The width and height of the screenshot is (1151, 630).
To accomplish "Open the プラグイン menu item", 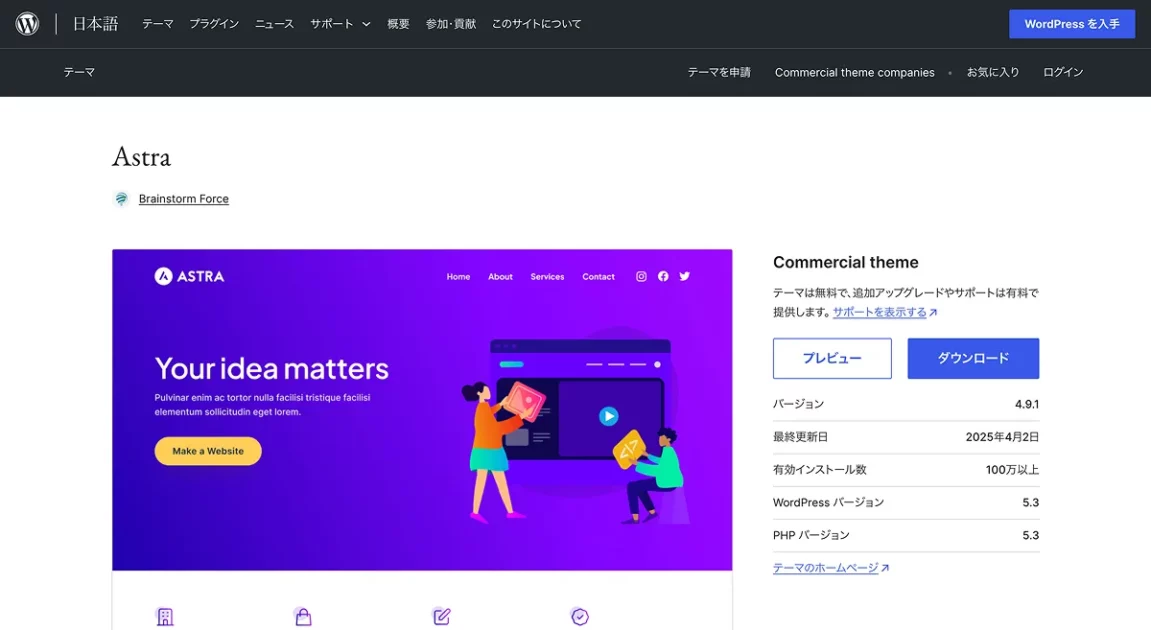I will pyautogui.click(x=214, y=24).
